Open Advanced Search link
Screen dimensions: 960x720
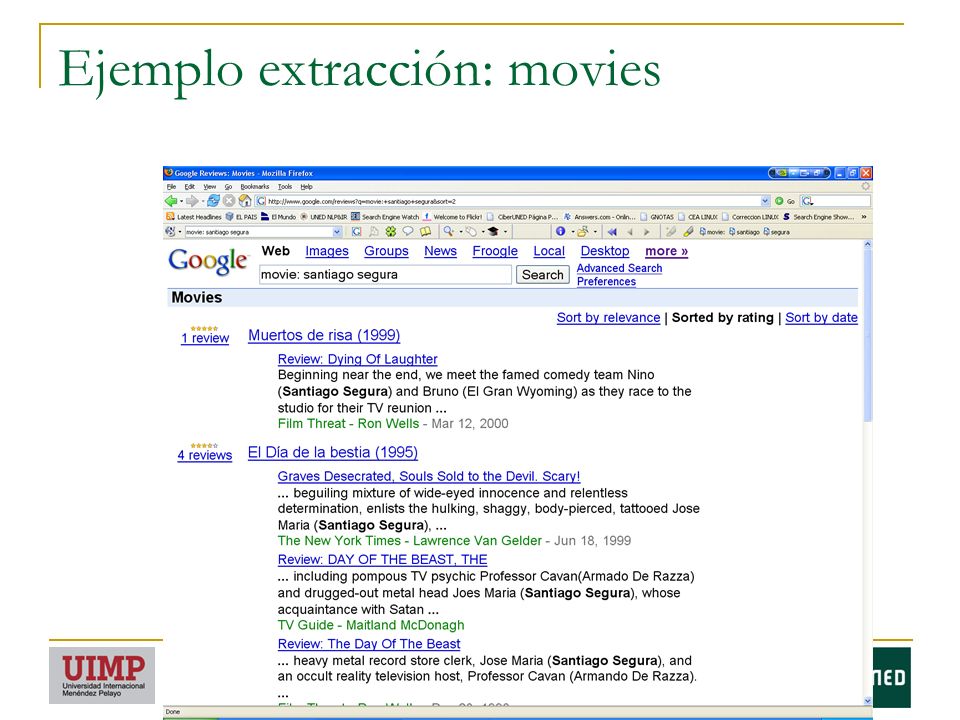[619, 268]
